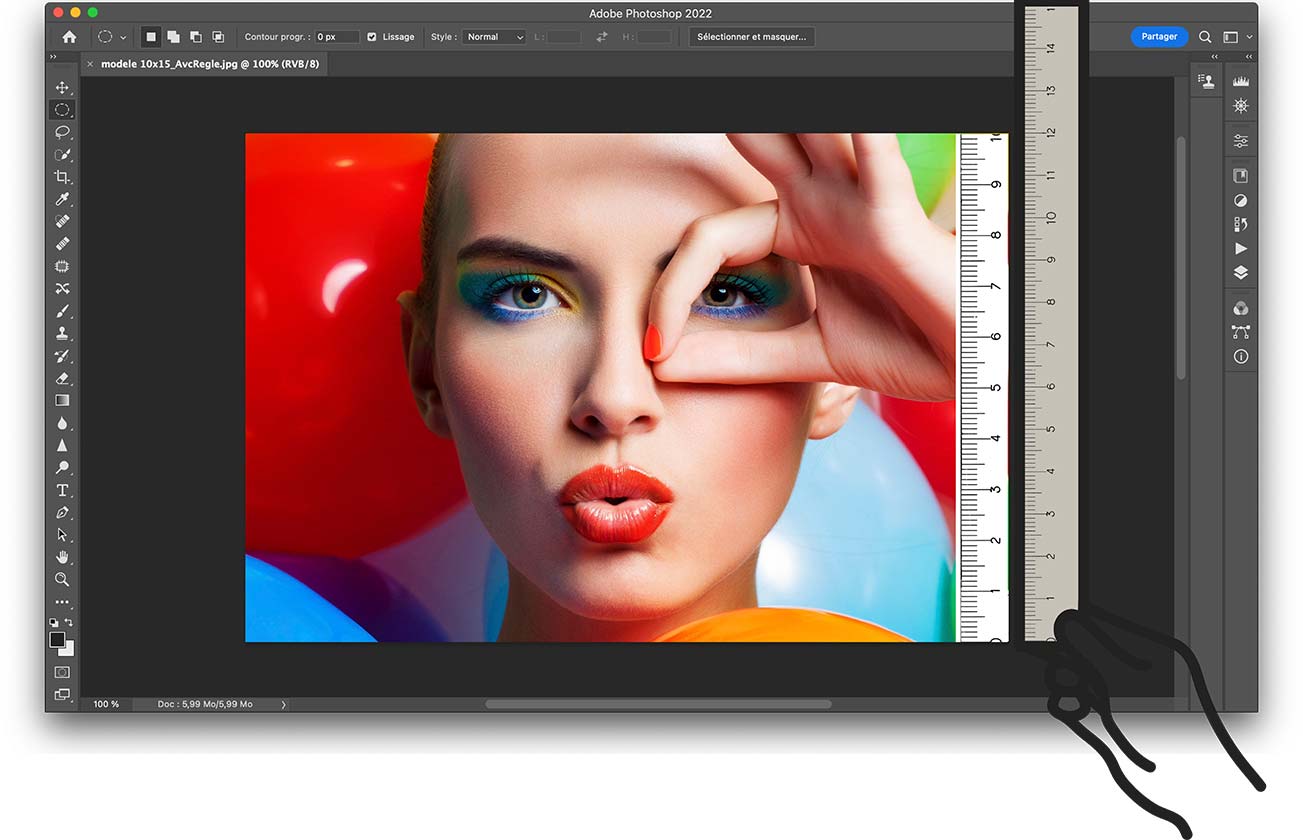Expand the elliptical marquee tool preset picker
Image resolution: width=1303 pixels, height=840 pixels.
pyautogui.click(x=123, y=37)
